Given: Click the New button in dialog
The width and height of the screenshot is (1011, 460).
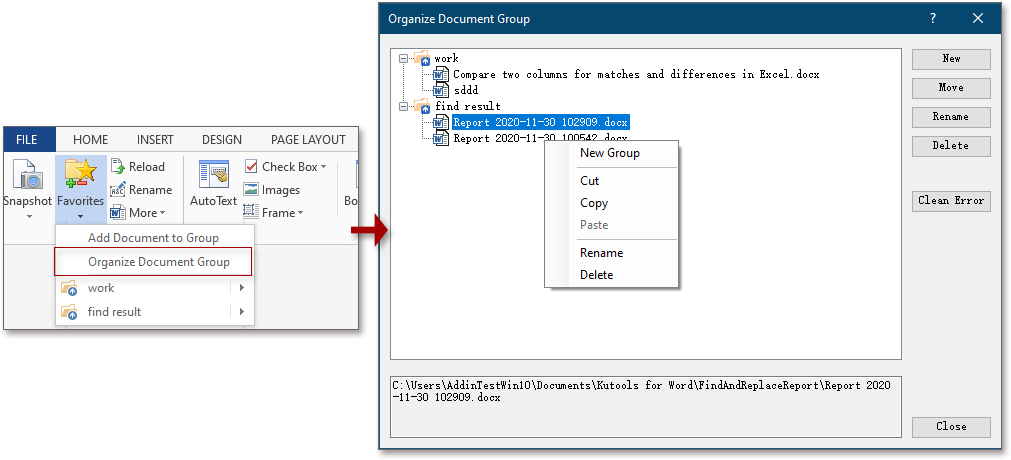Looking at the screenshot, I should coord(951,59).
